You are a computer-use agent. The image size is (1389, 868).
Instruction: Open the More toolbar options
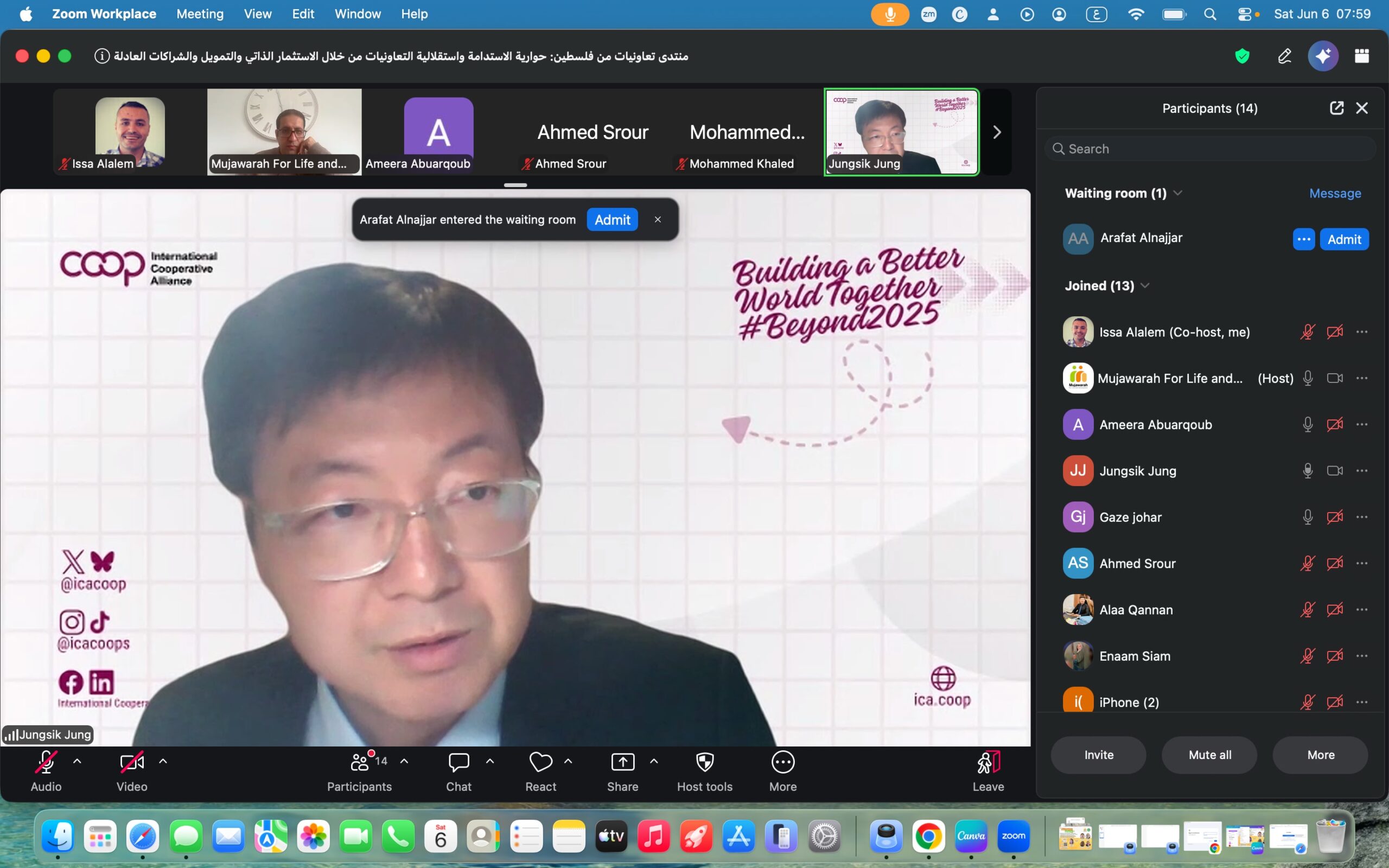pyautogui.click(x=783, y=771)
